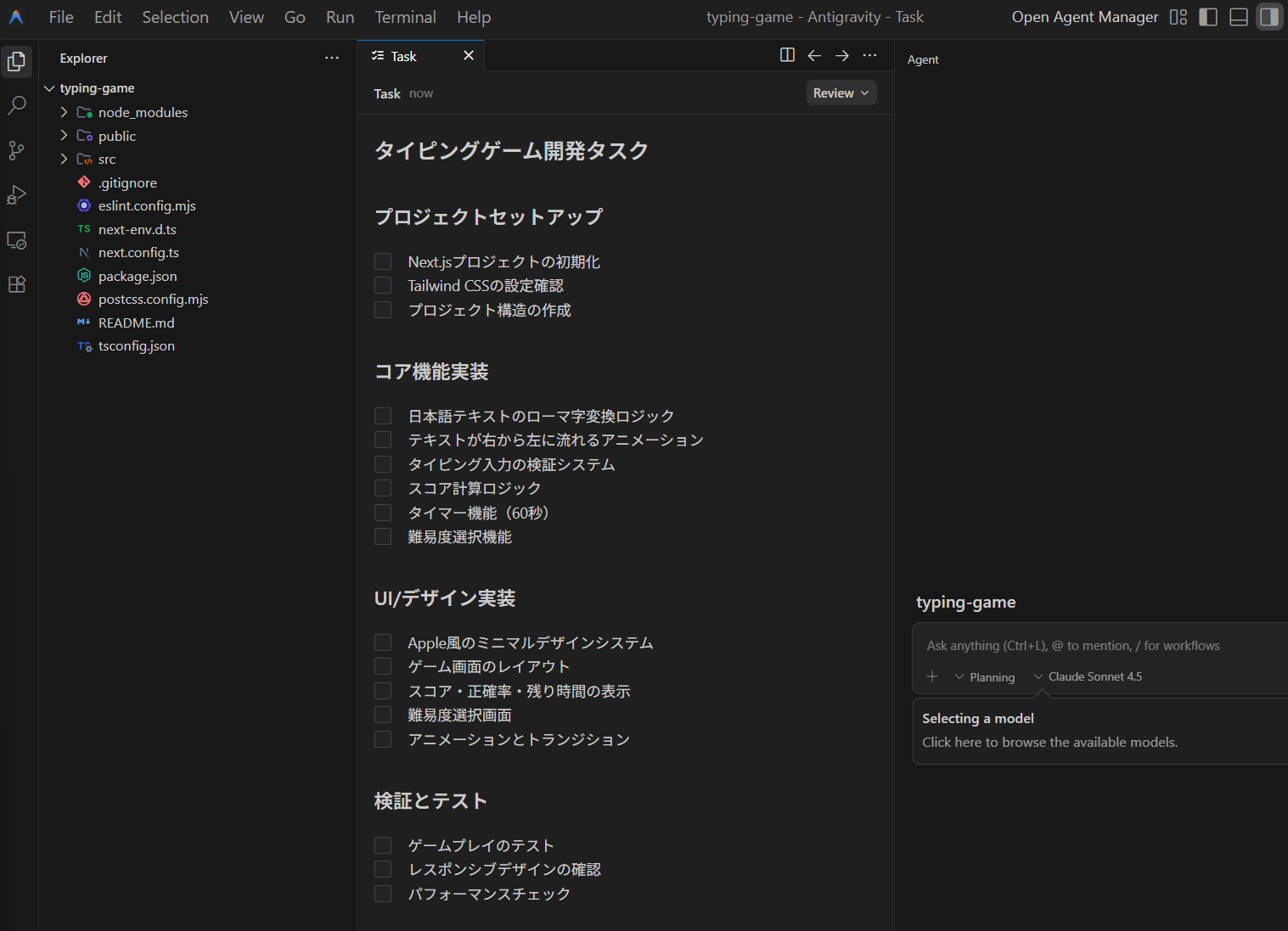Check the 'スコア計算ロジック' checkbox
1288x931 pixels.
(x=383, y=489)
